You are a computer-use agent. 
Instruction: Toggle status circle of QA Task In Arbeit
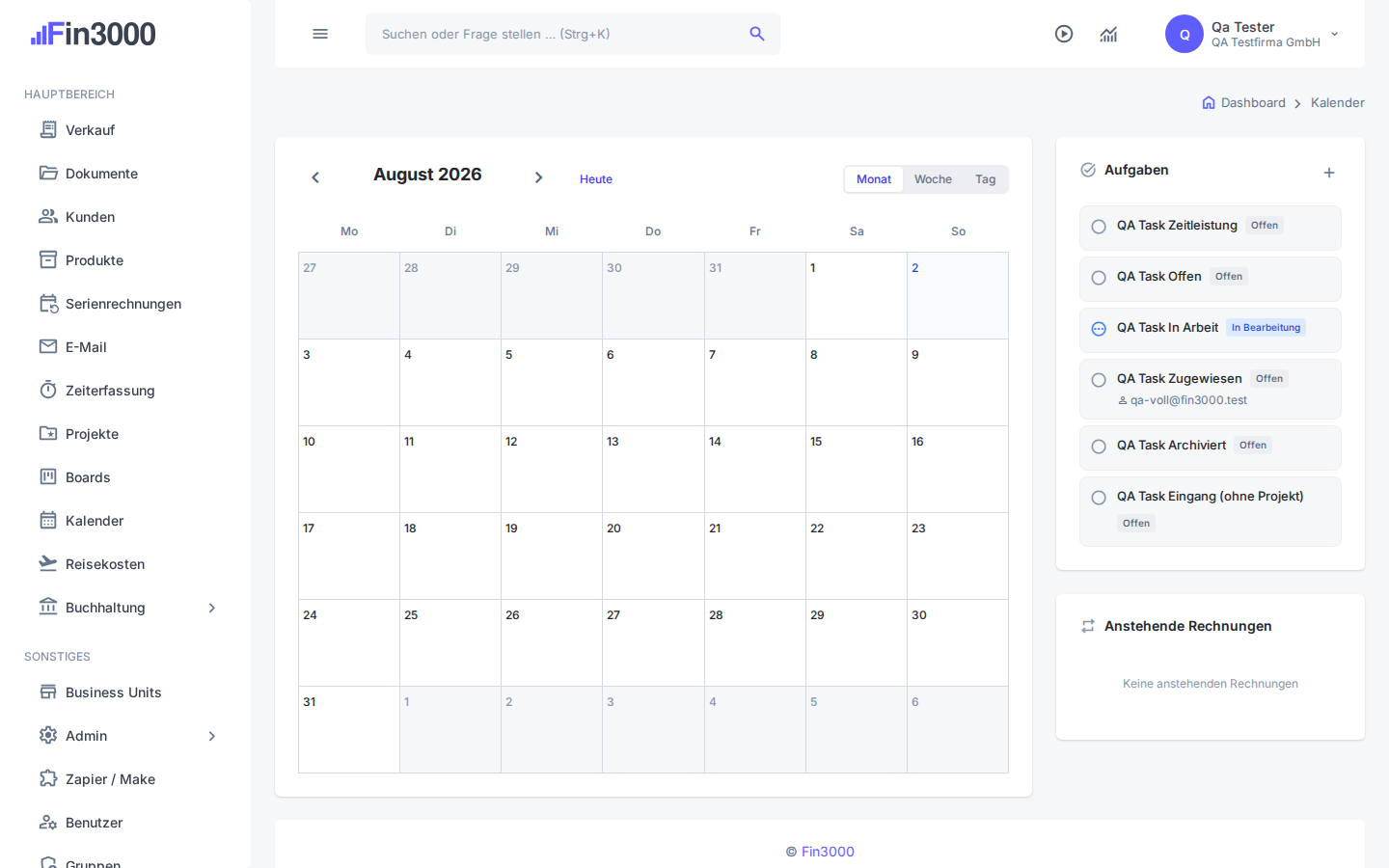tap(1099, 329)
